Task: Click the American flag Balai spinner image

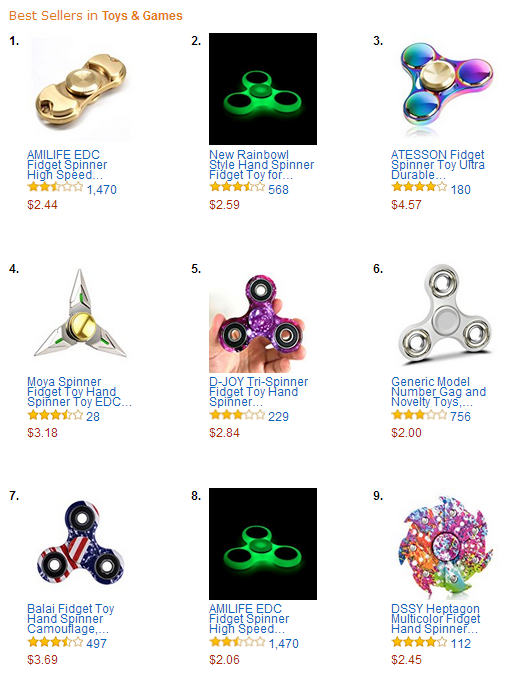Action: tap(81, 544)
